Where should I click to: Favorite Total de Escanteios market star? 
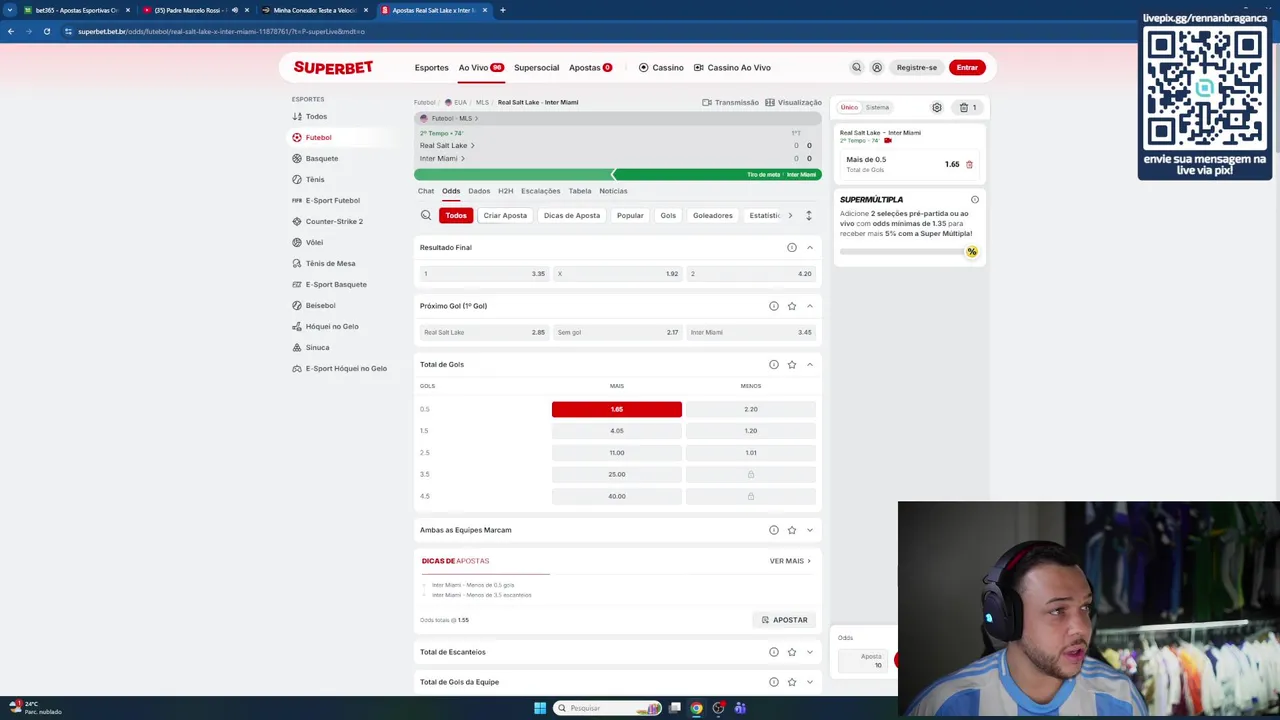click(x=792, y=652)
